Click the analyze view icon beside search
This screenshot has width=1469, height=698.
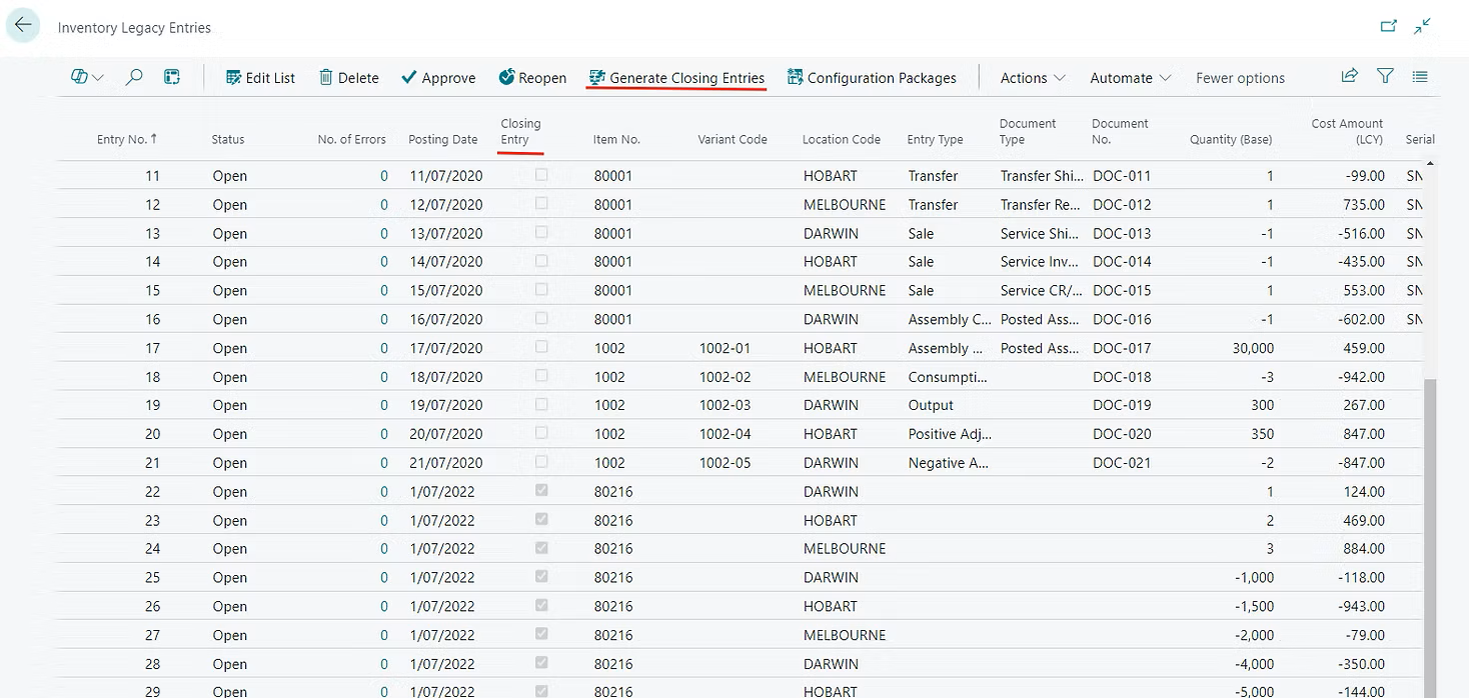(x=172, y=77)
